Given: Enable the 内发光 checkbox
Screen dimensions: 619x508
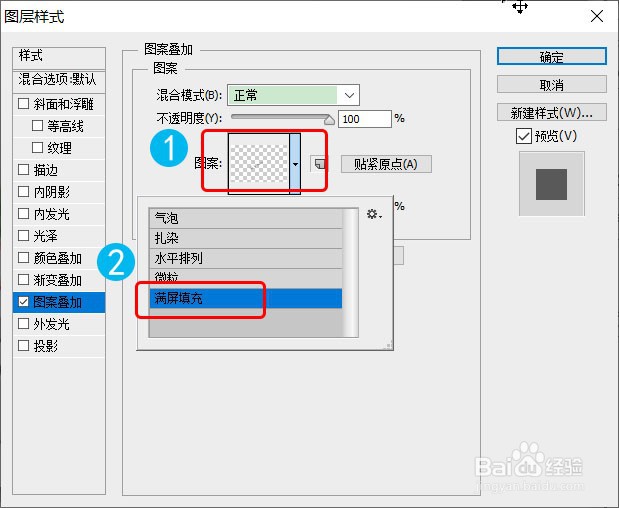Looking at the screenshot, I should tap(24, 214).
